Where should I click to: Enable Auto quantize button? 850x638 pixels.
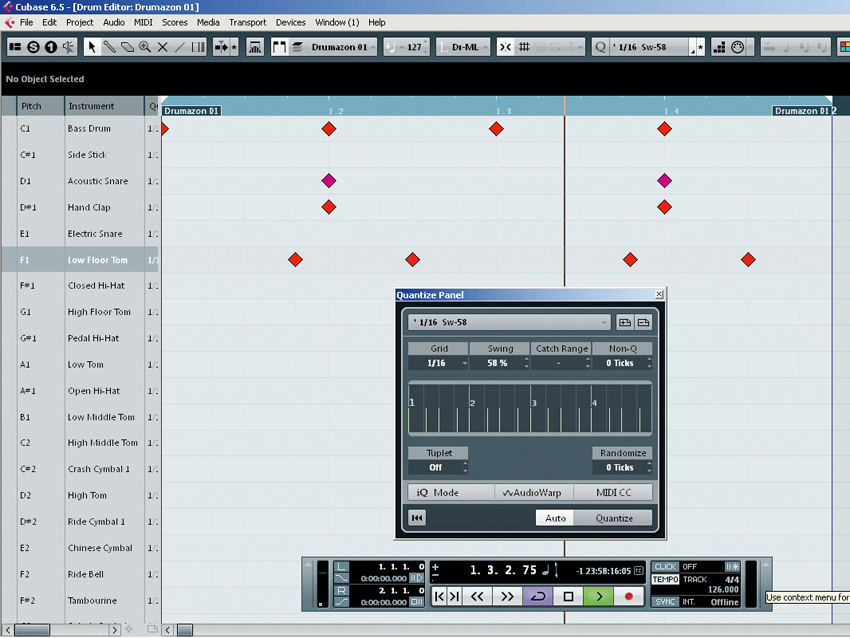tap(555, 518)
